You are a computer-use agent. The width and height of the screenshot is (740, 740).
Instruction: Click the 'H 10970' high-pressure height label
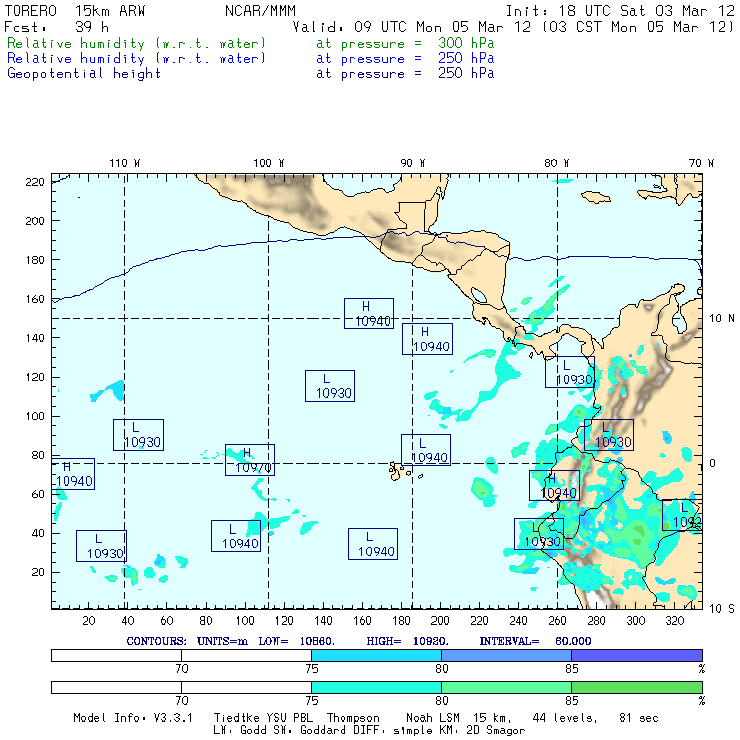coord(250,460)
